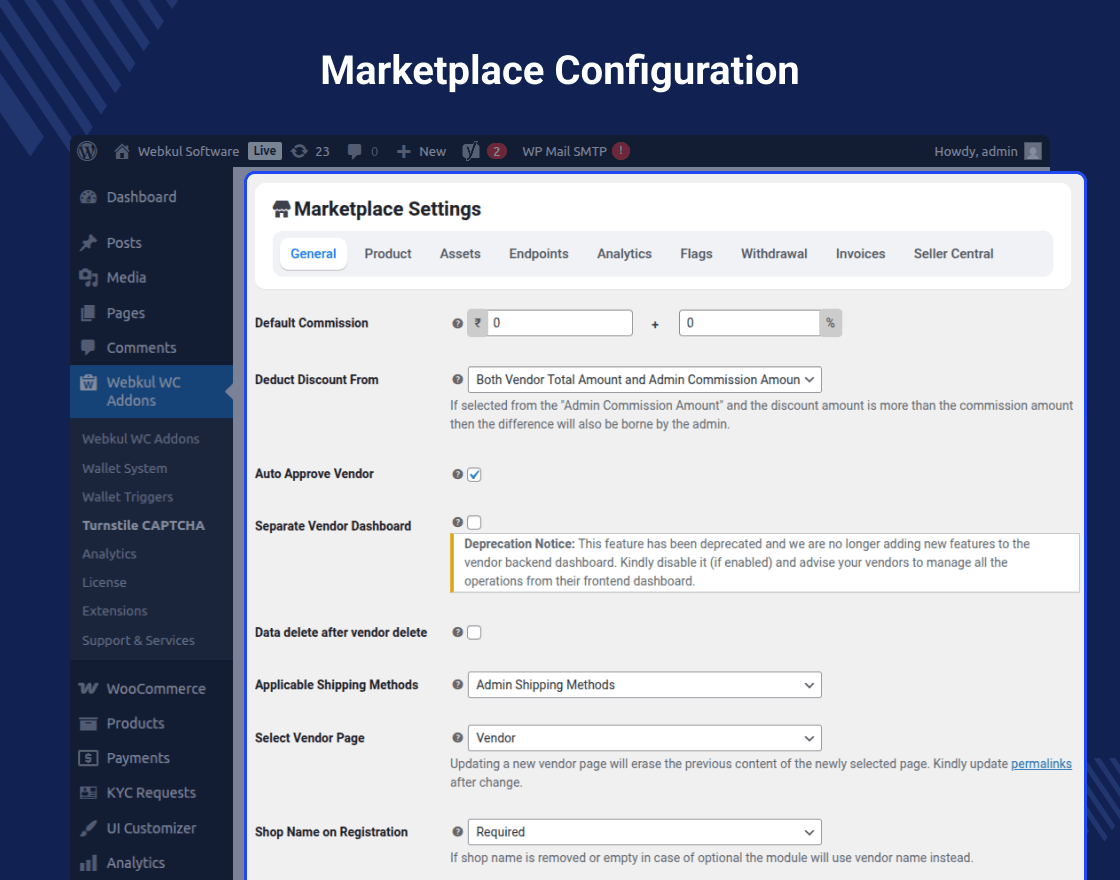Click the admin avatar icon
1120x880 pixels.
coord(1033,151)
